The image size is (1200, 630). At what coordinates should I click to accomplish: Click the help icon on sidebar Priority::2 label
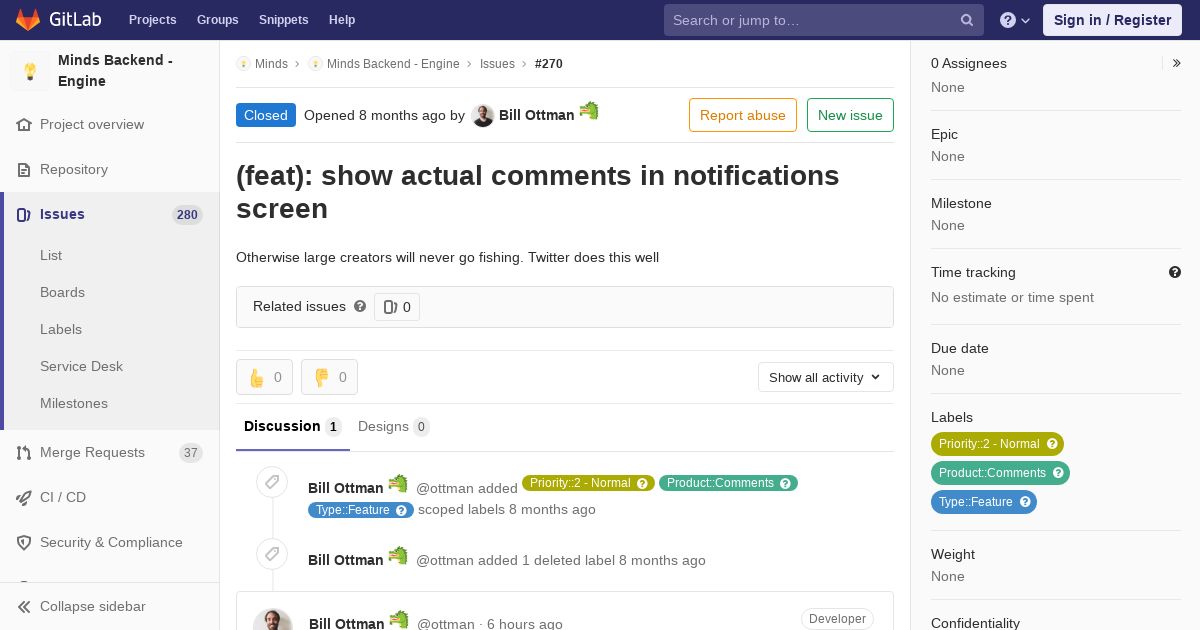(x=1052, y=444)
